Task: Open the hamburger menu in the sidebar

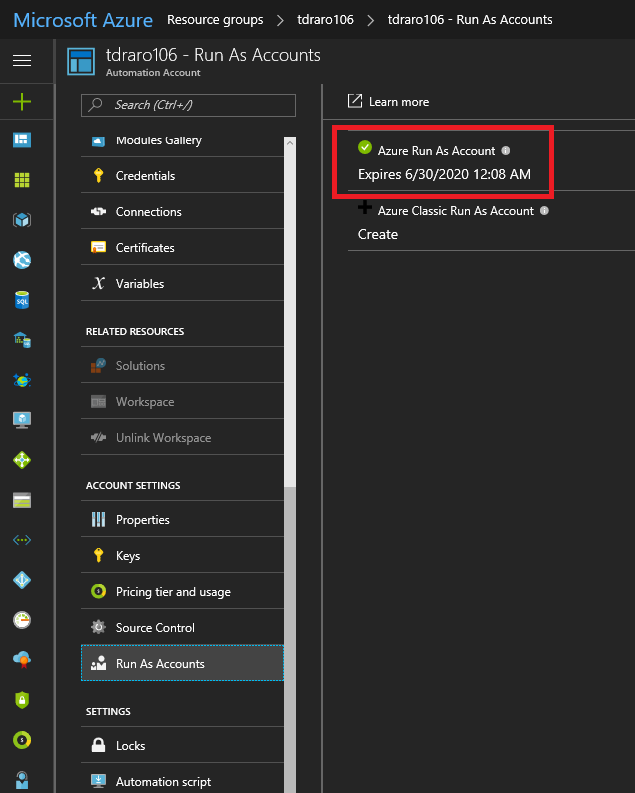Action: pyautogui.click(x=22, y=61)
